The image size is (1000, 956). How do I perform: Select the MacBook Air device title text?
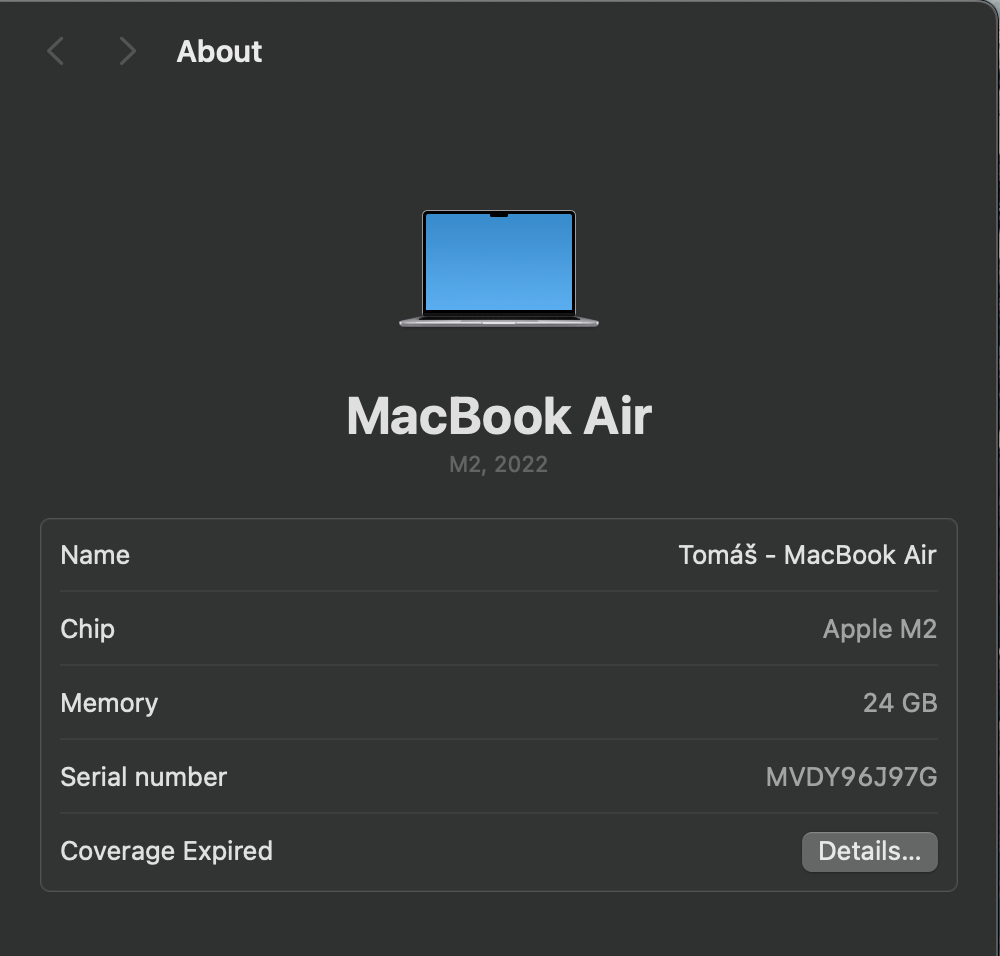point(499,415)
